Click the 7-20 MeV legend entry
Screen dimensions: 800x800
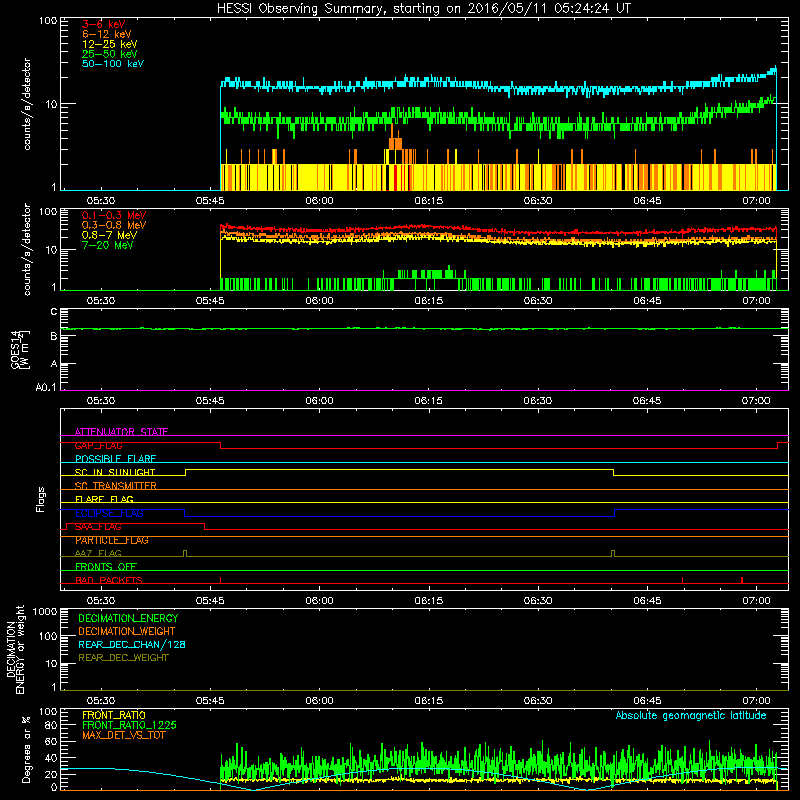[107, 245]
